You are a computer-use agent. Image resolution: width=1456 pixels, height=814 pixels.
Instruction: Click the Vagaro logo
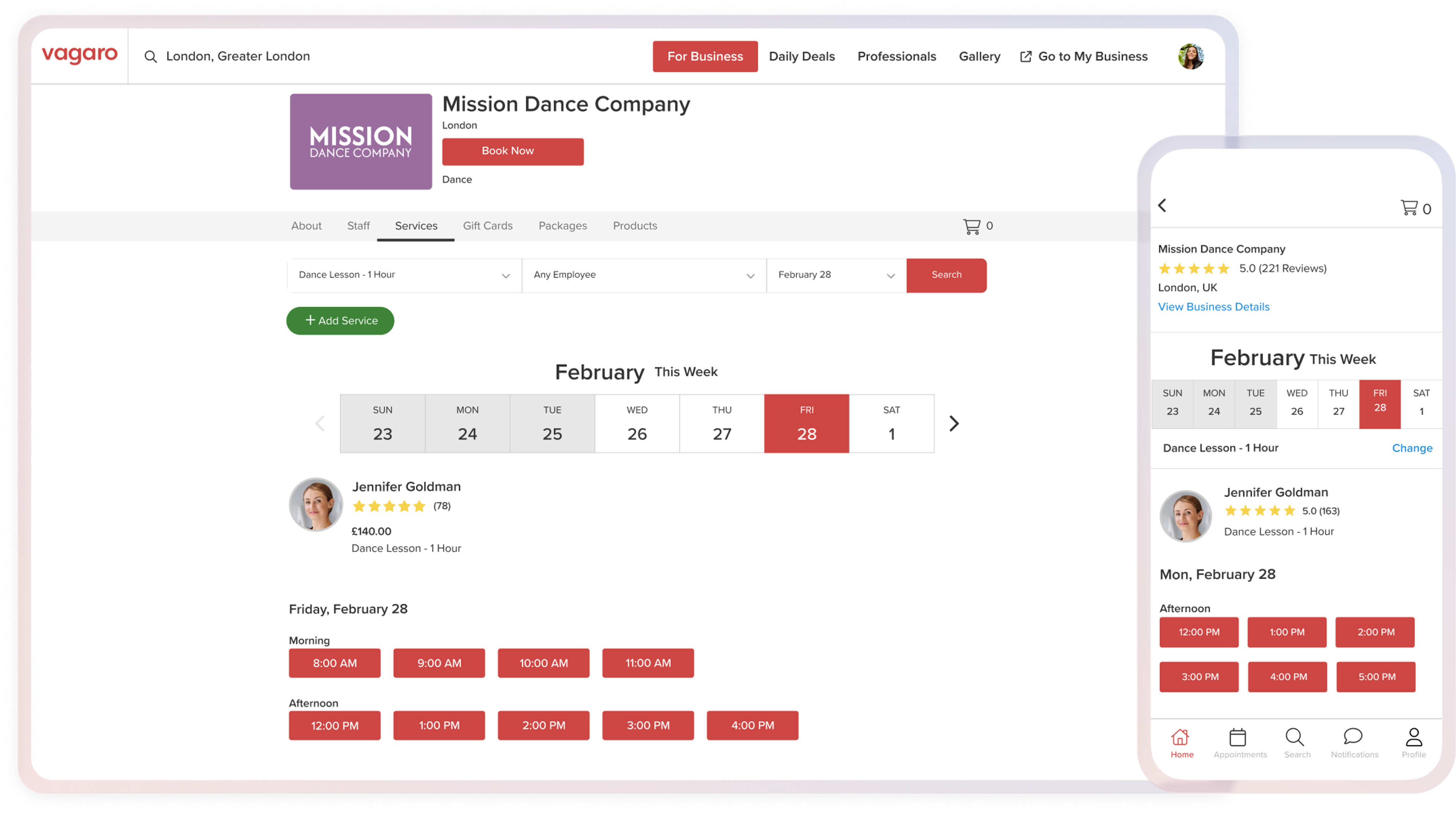pos(80,55)
